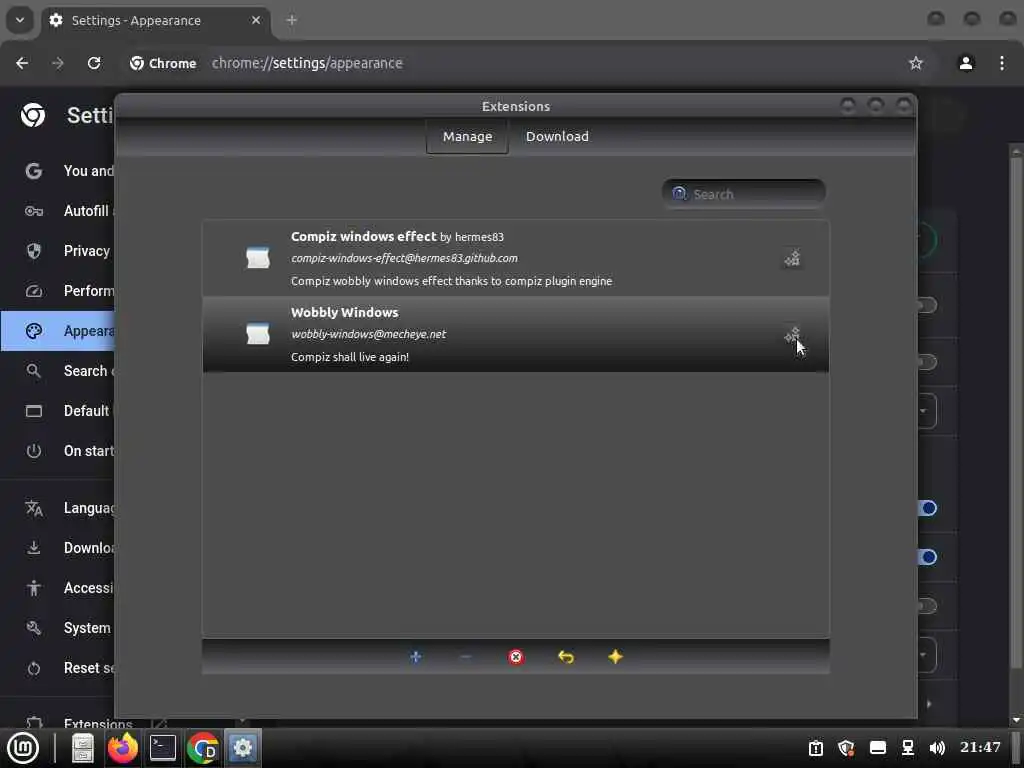Select the Settings - Appearance tab
The width and height of the screenshot is (1024, 768).
(x=155, y=20)
